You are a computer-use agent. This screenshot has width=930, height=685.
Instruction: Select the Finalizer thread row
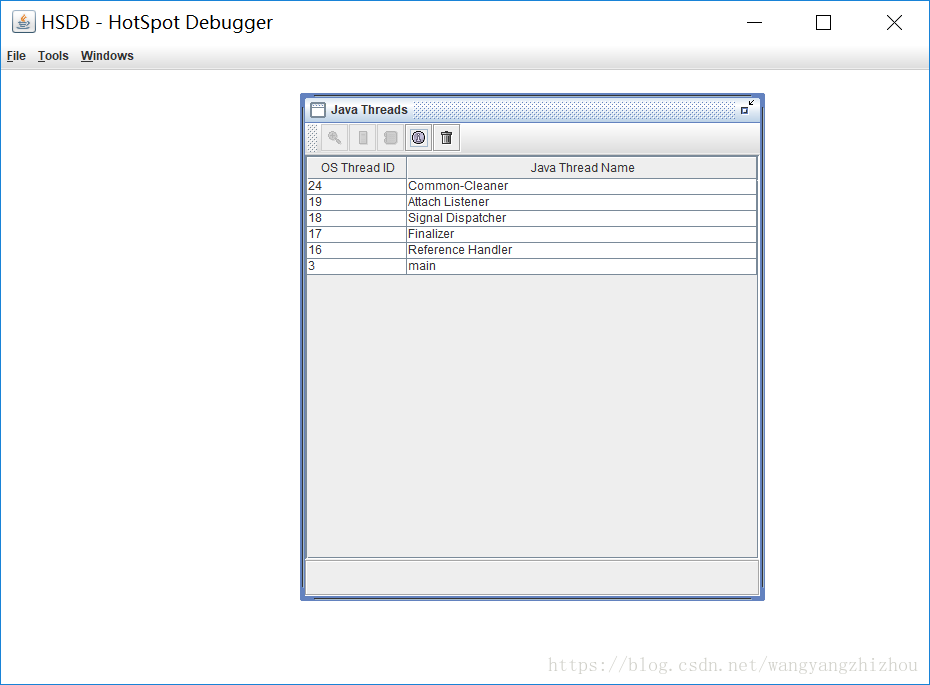[x=532, y=234]
